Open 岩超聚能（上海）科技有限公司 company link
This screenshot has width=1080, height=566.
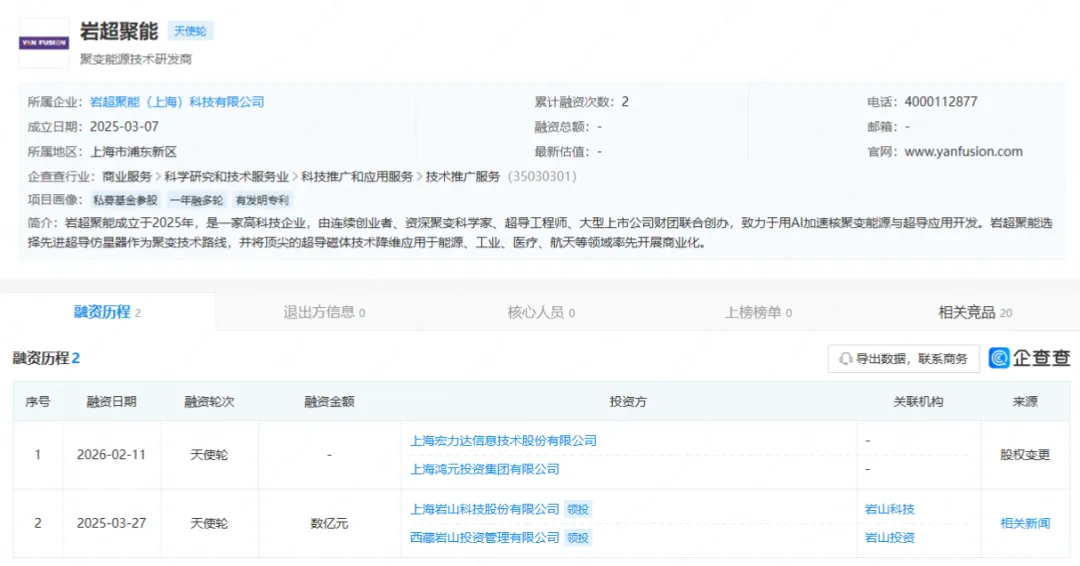(x=177, y=102)
